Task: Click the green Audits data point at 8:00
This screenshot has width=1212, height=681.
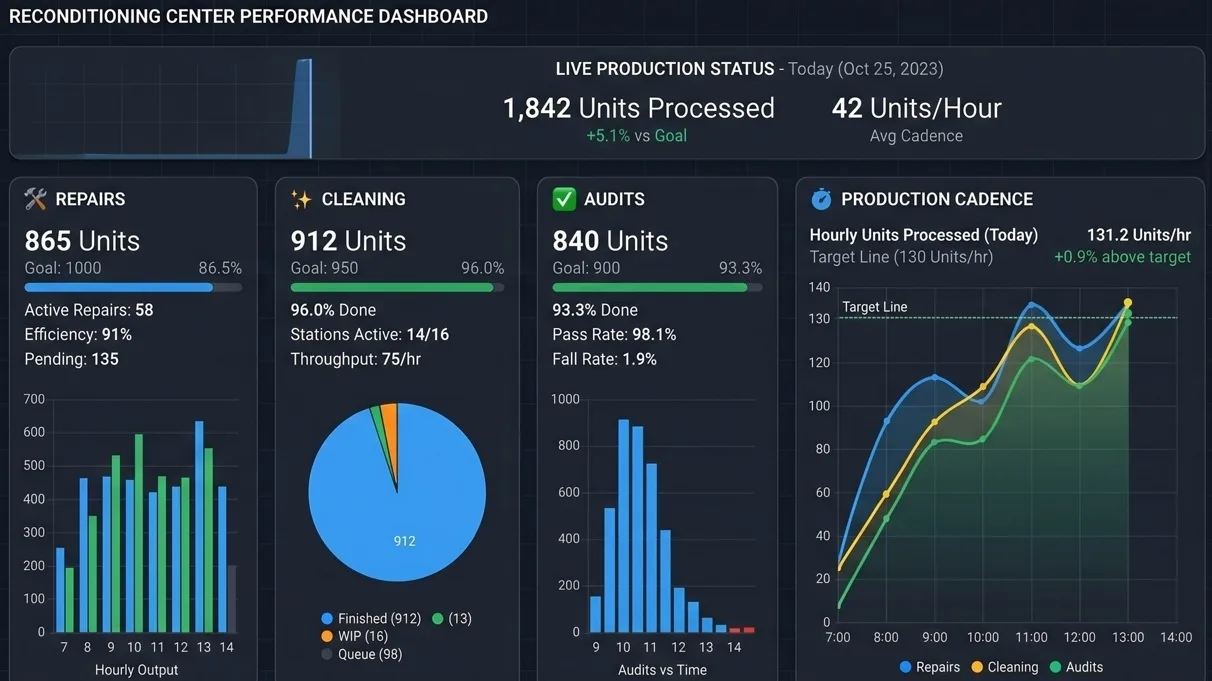Action: tap(886, 518)
